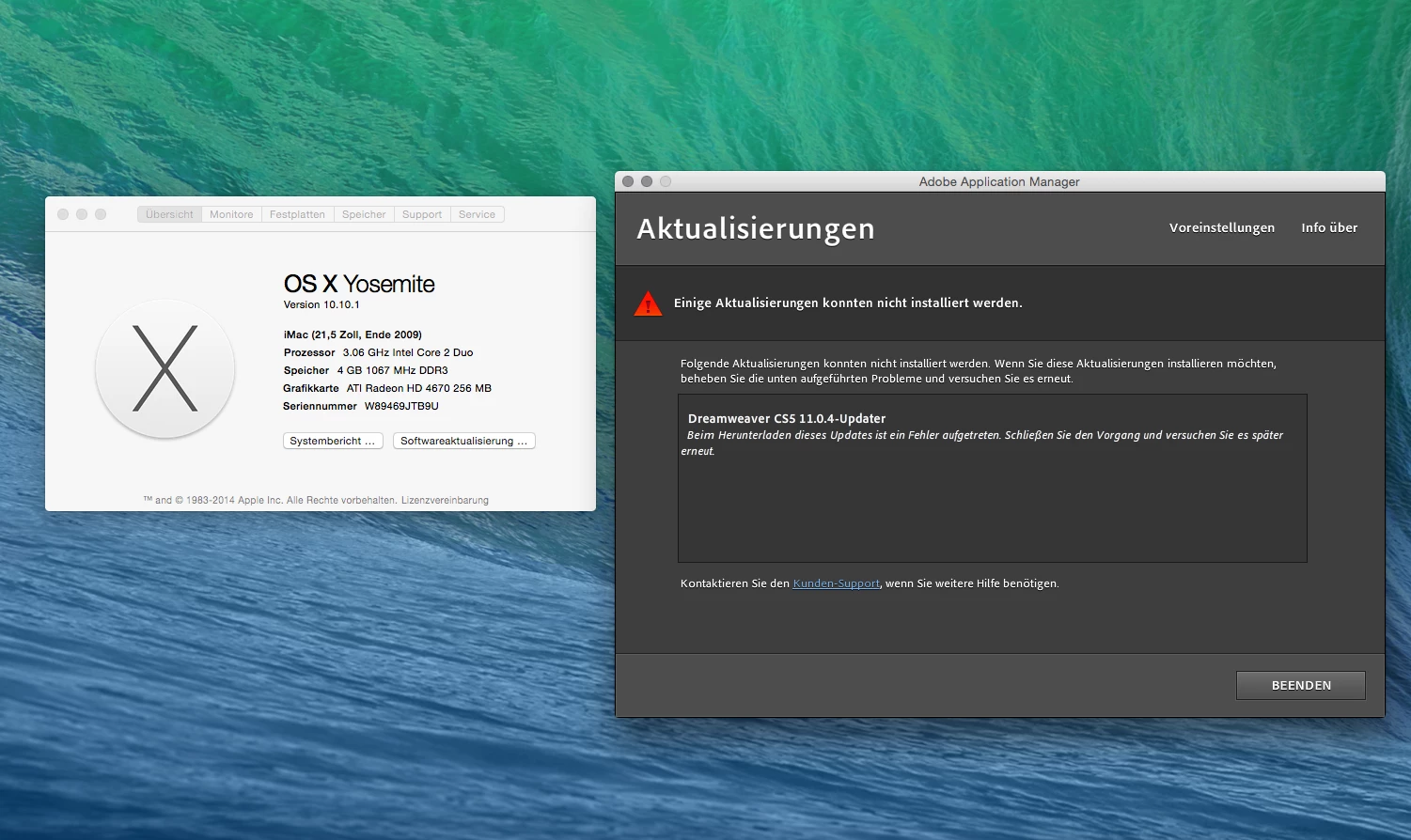
Task: Click the OS X Yosemite logo
Action: click(165, 368)
